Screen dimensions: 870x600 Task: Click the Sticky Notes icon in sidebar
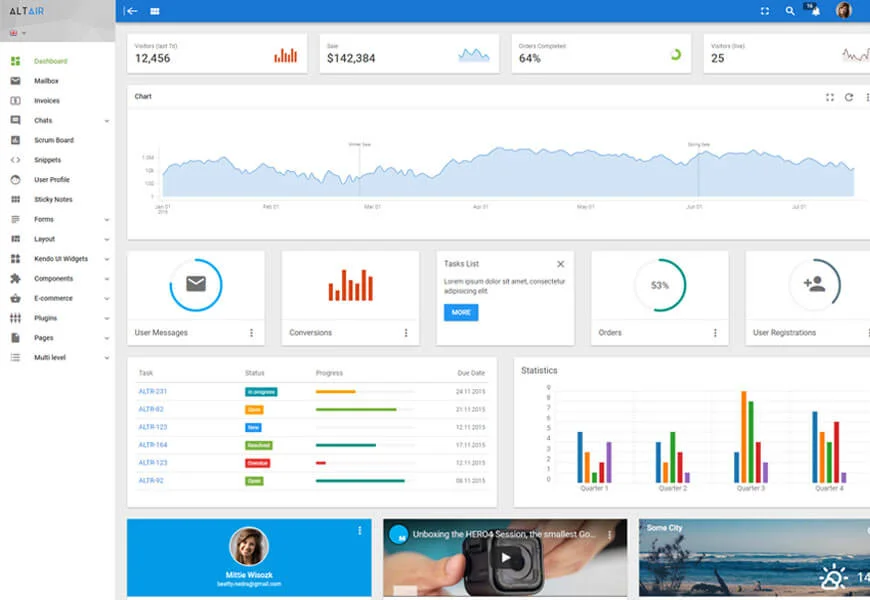click(x=16, y=199)
